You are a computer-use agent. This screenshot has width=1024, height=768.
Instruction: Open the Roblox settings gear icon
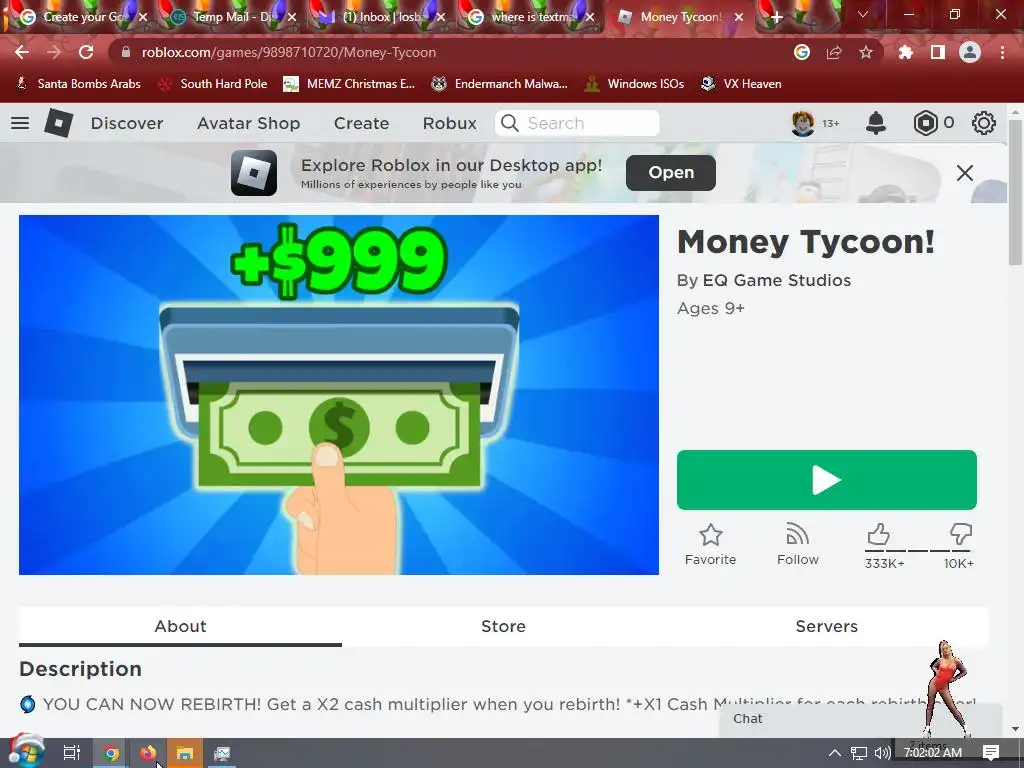coord(984,123)
